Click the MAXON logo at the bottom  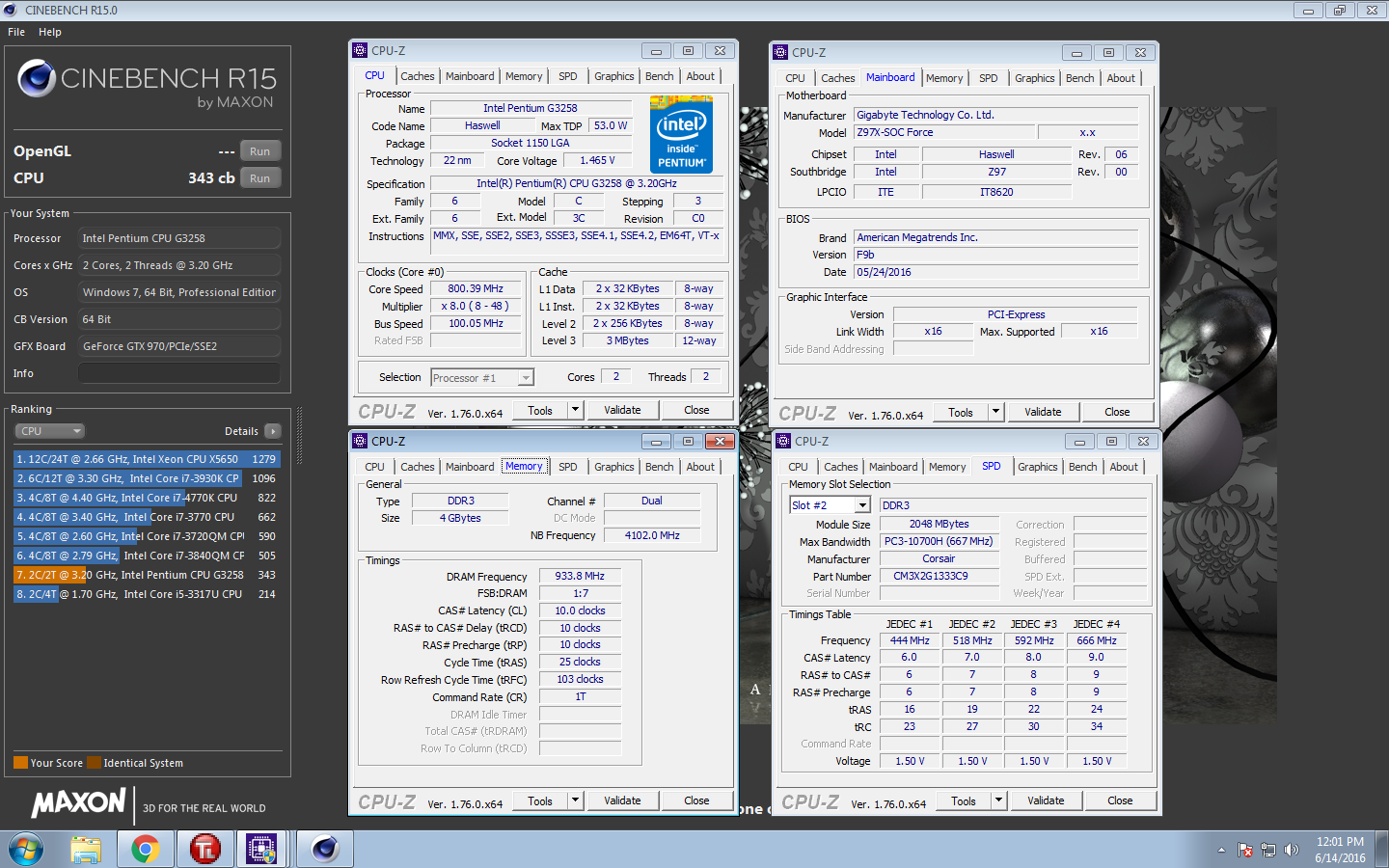pos(79,803)
